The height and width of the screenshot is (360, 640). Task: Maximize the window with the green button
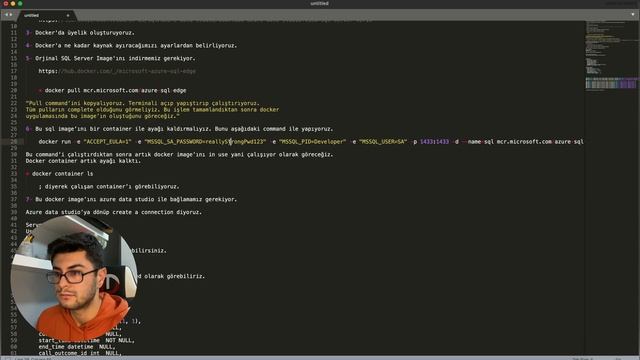[x=20, y=3]
